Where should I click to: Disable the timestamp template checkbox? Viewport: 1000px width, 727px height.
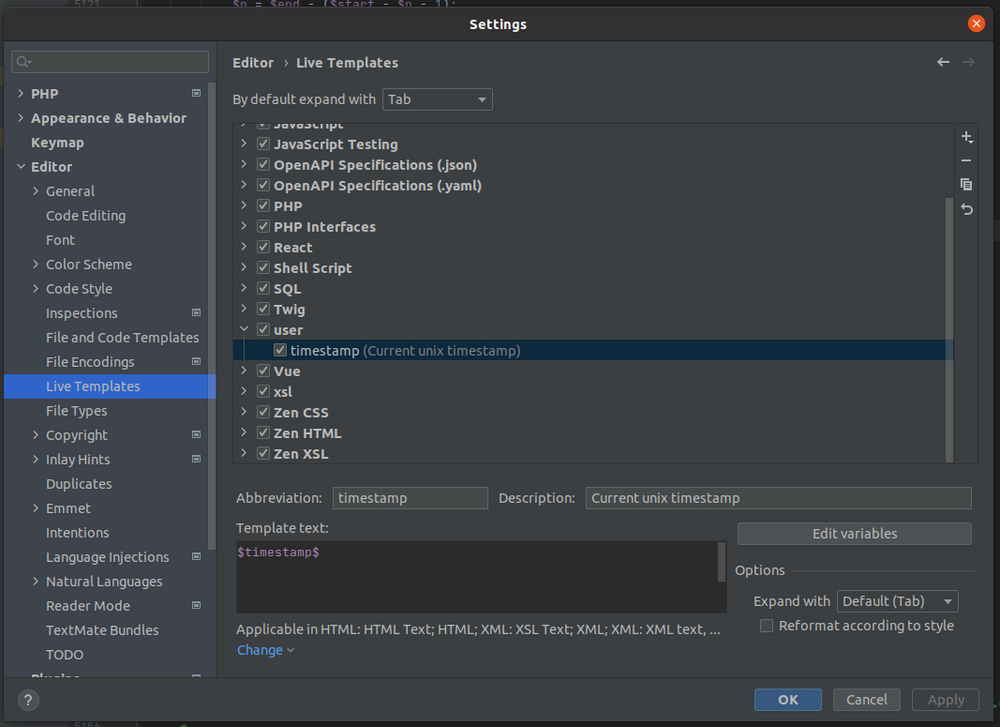click(280, 350)
